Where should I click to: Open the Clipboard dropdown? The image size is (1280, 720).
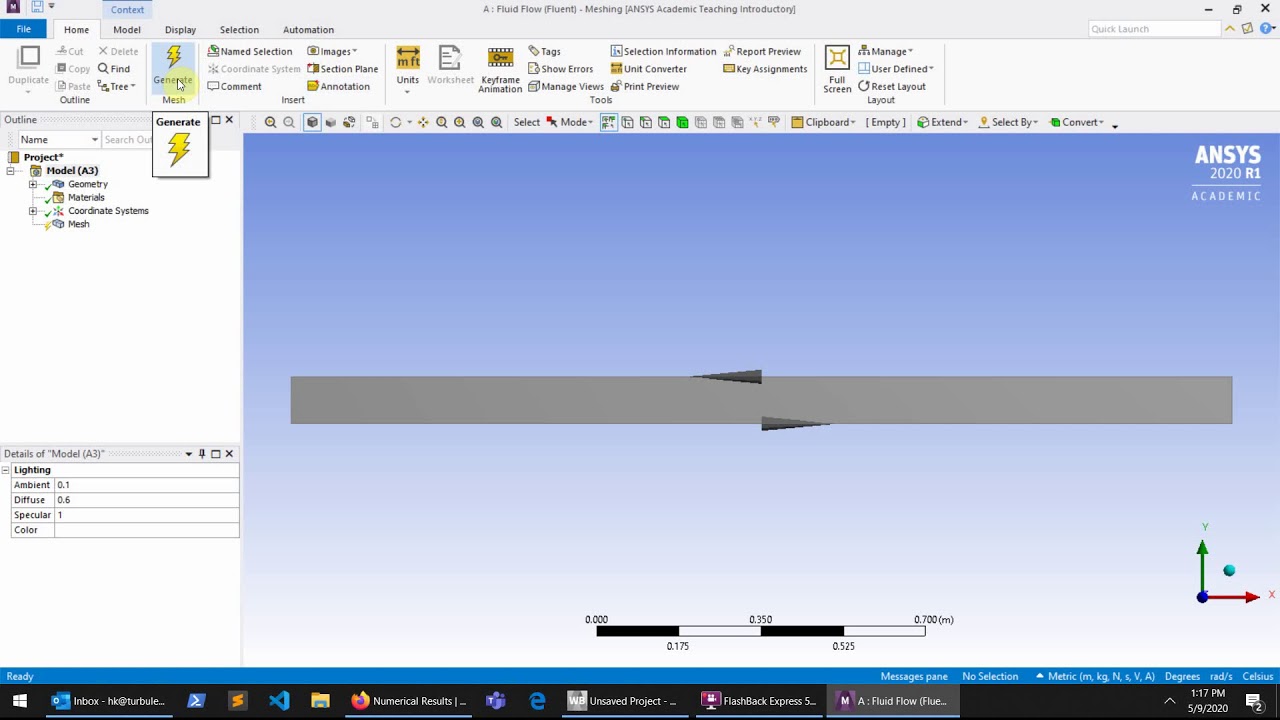pyautogui.click(x=823, y=122)
